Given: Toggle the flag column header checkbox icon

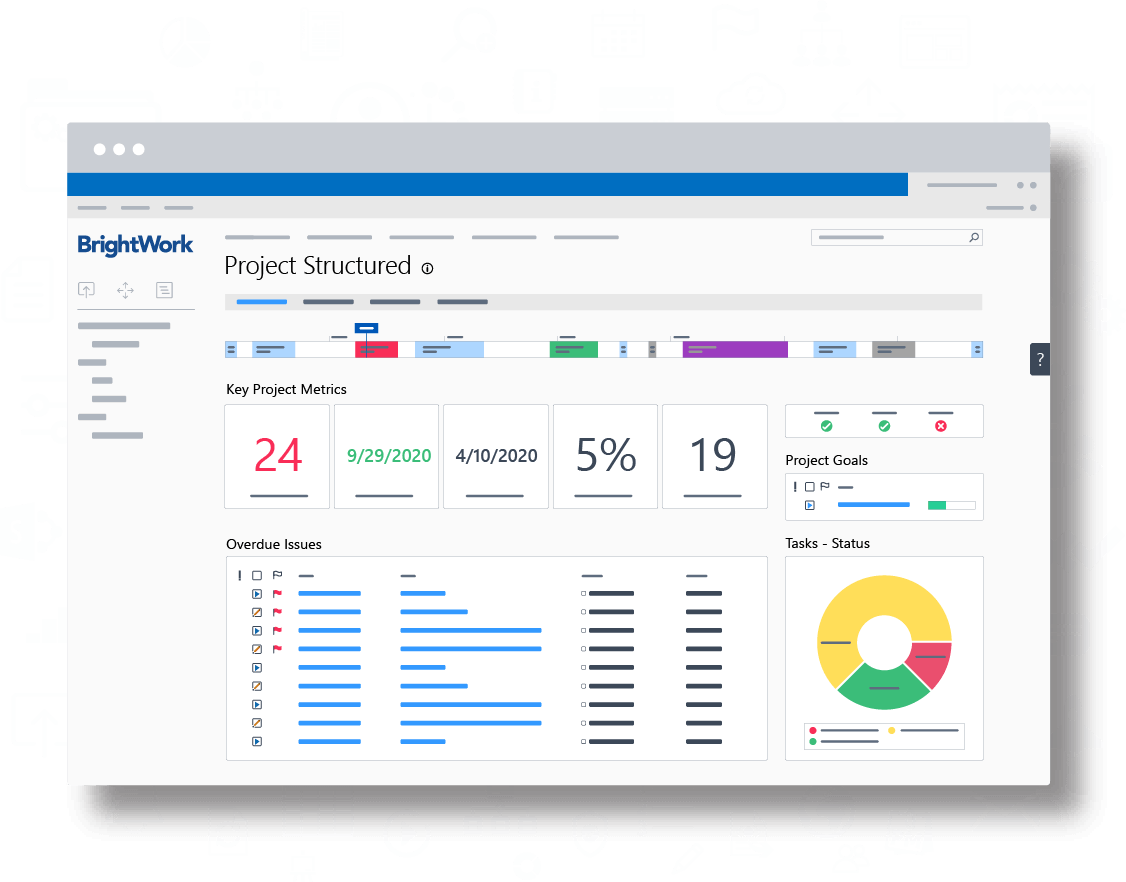Looking at the screenshot, I should click(x=278, y=574).
